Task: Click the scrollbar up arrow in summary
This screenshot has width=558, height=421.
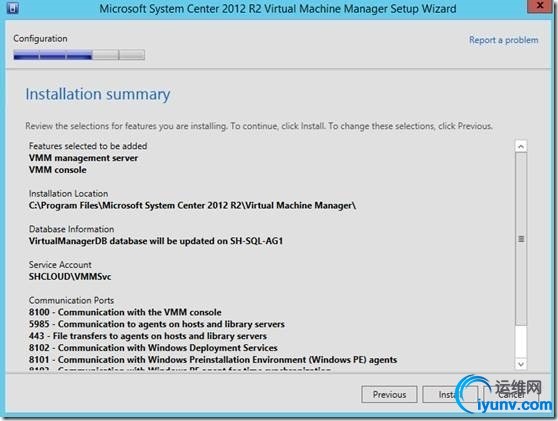Action: coord(521,146)
